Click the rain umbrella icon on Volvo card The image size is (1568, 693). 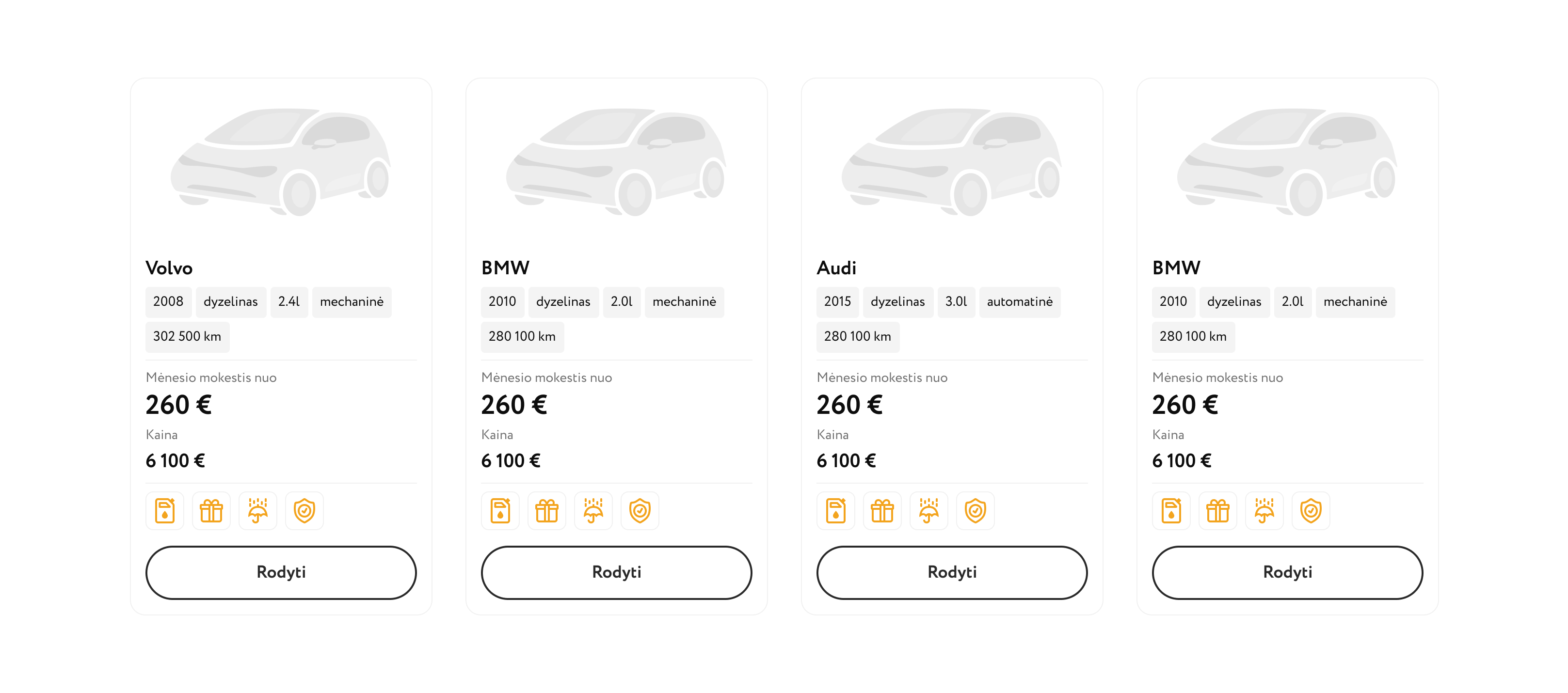pyautogui.click(x=258, y=510)
